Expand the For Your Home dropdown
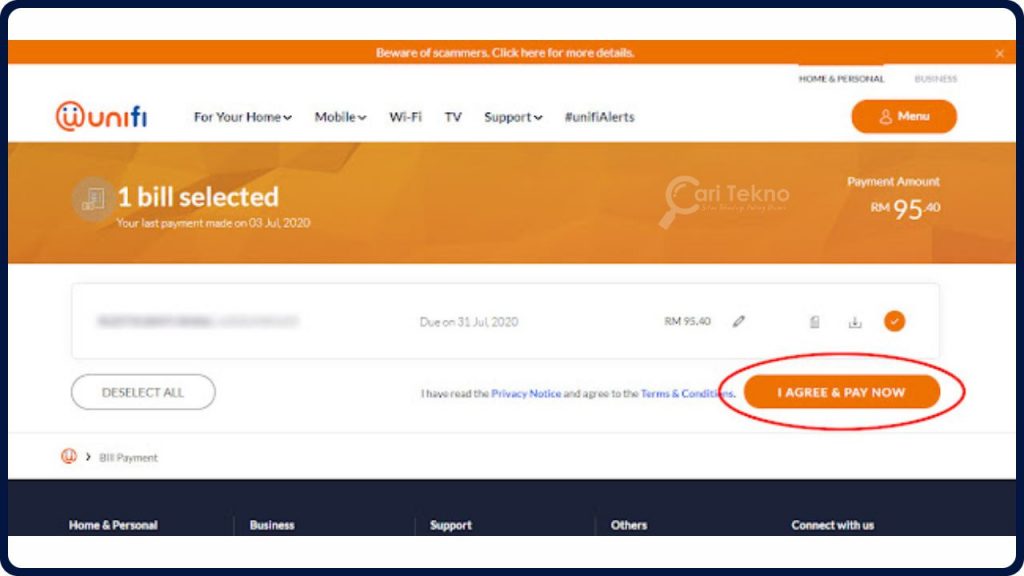 [x=240, y=117]
